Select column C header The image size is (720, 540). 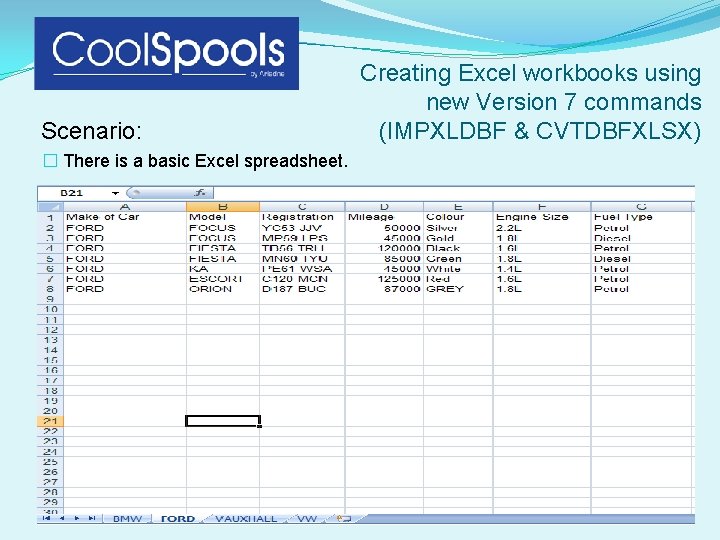(302, 207)
